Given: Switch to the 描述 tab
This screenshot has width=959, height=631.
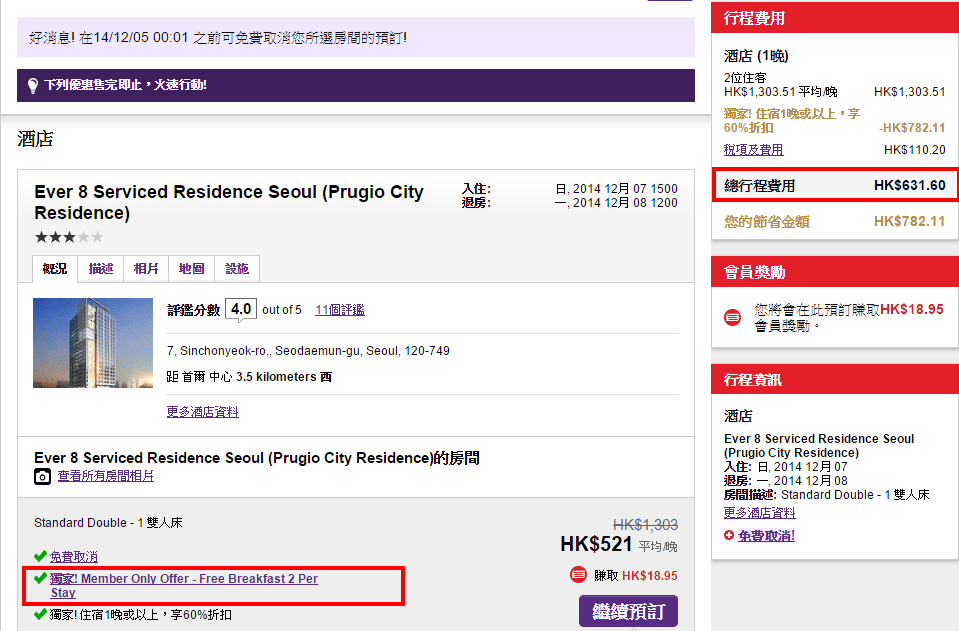Looking at the screenshot, I should 100,269.
